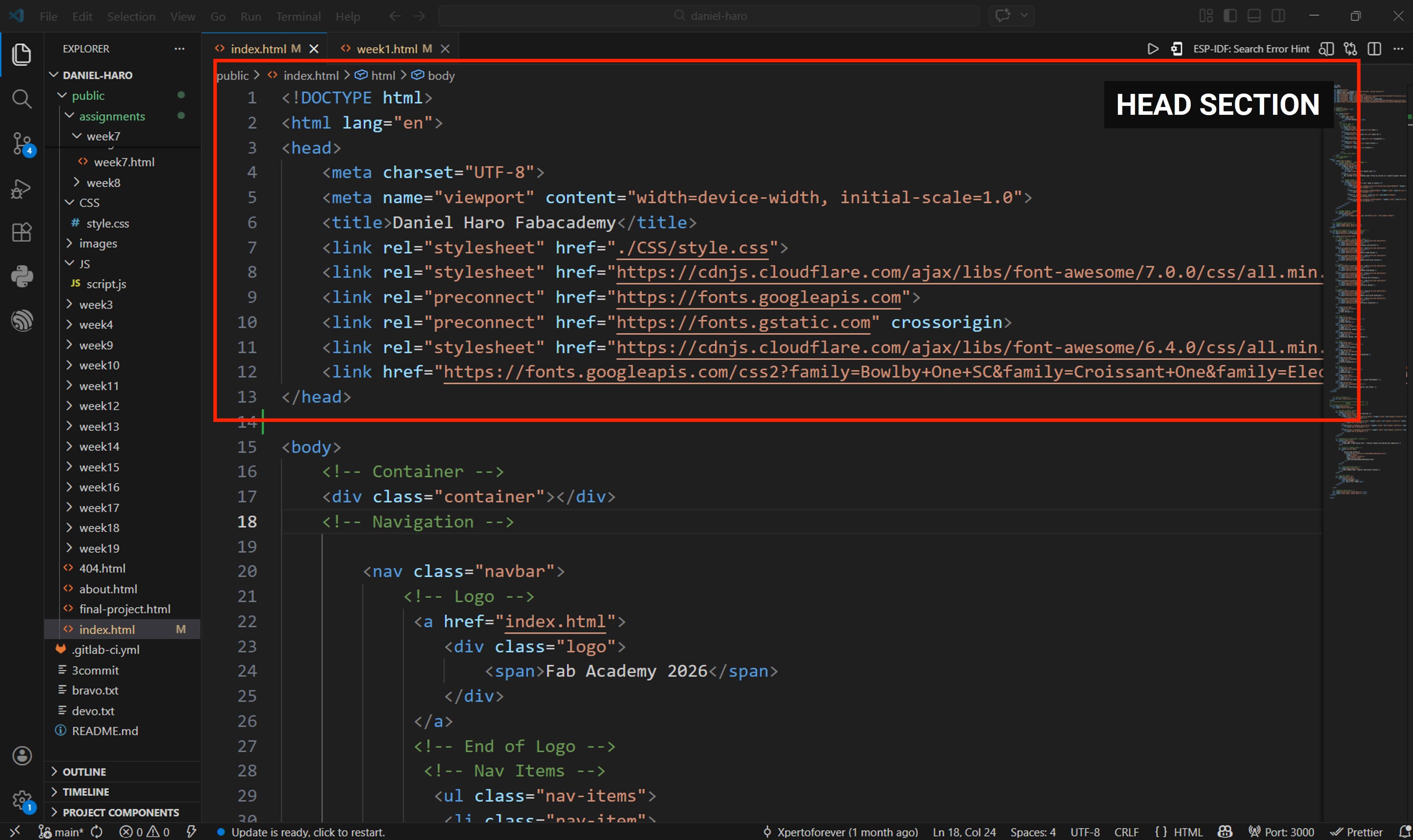Open the Espressif ESP-IDF sidebar icon
Screen dimensions: 1413x840
(x=22, y=320)
